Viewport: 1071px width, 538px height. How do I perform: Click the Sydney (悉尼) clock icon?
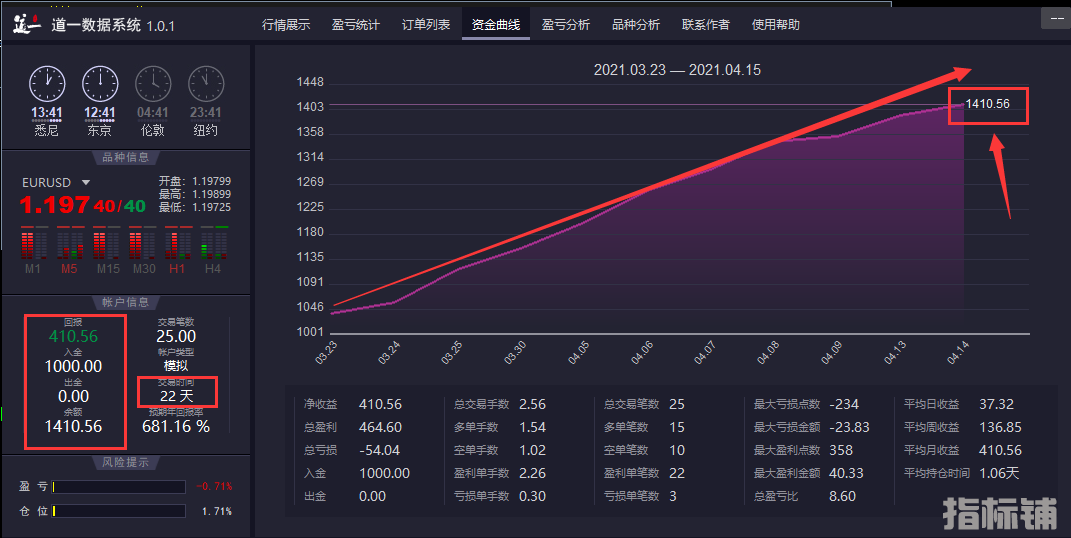[46, 85]
